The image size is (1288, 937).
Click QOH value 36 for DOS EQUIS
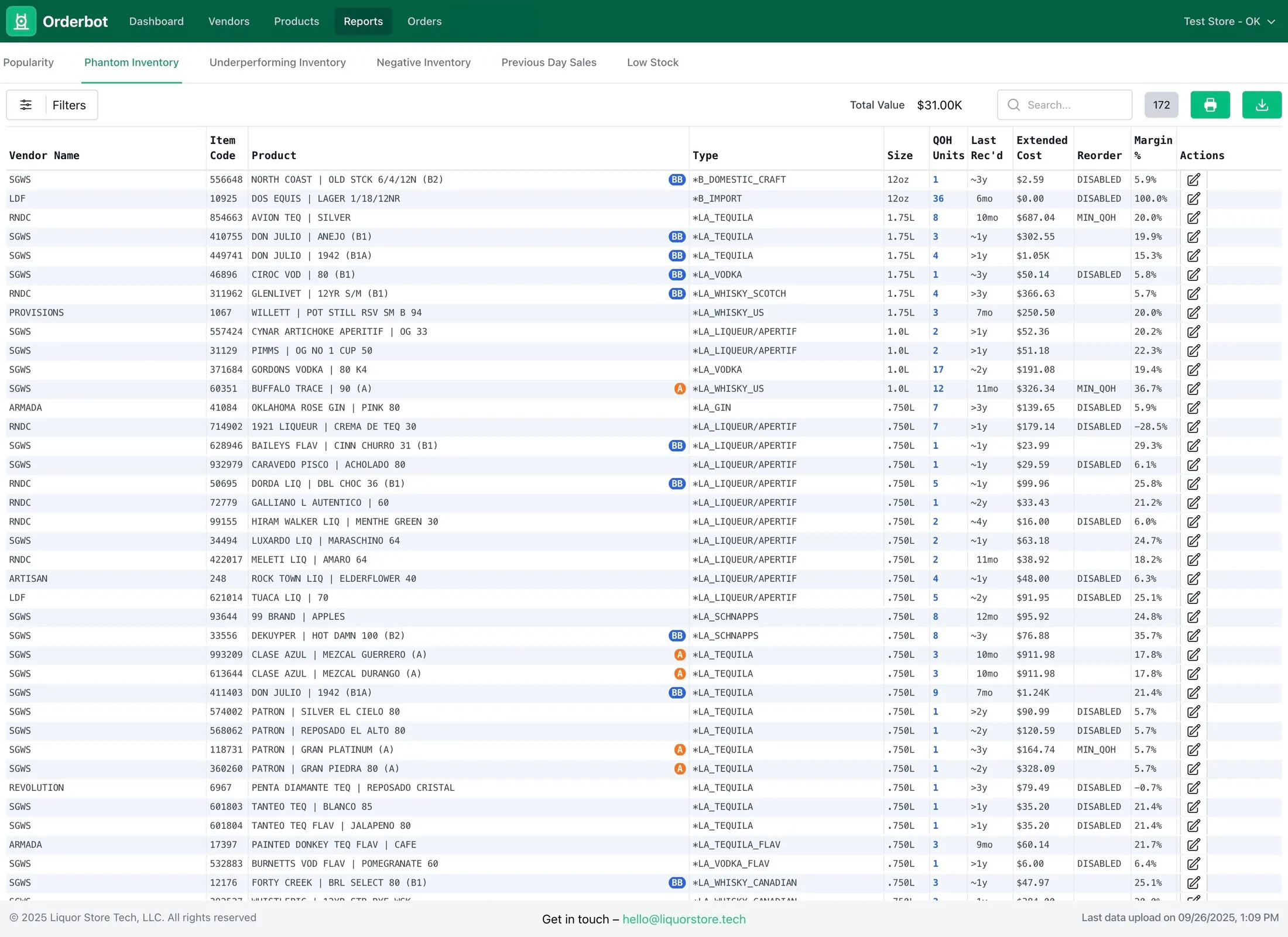(938, 198)
